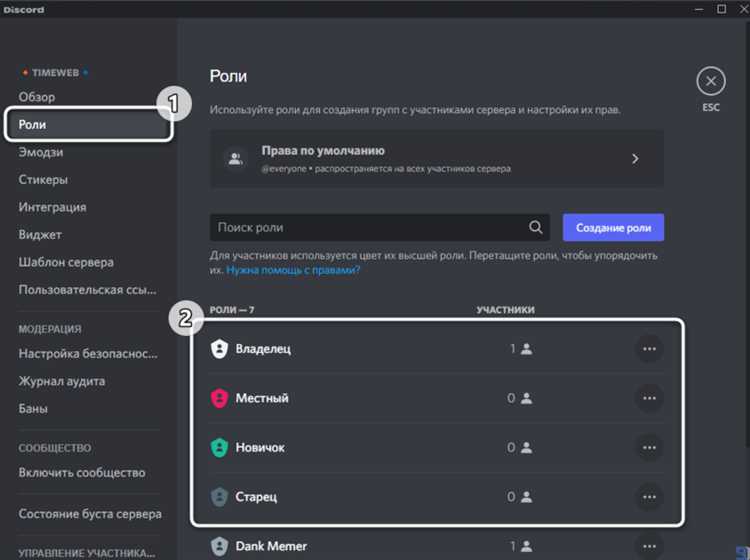Click the members icon for Владелец role
The height and width of the screenshot is (560, 750).
coord(527,349)
